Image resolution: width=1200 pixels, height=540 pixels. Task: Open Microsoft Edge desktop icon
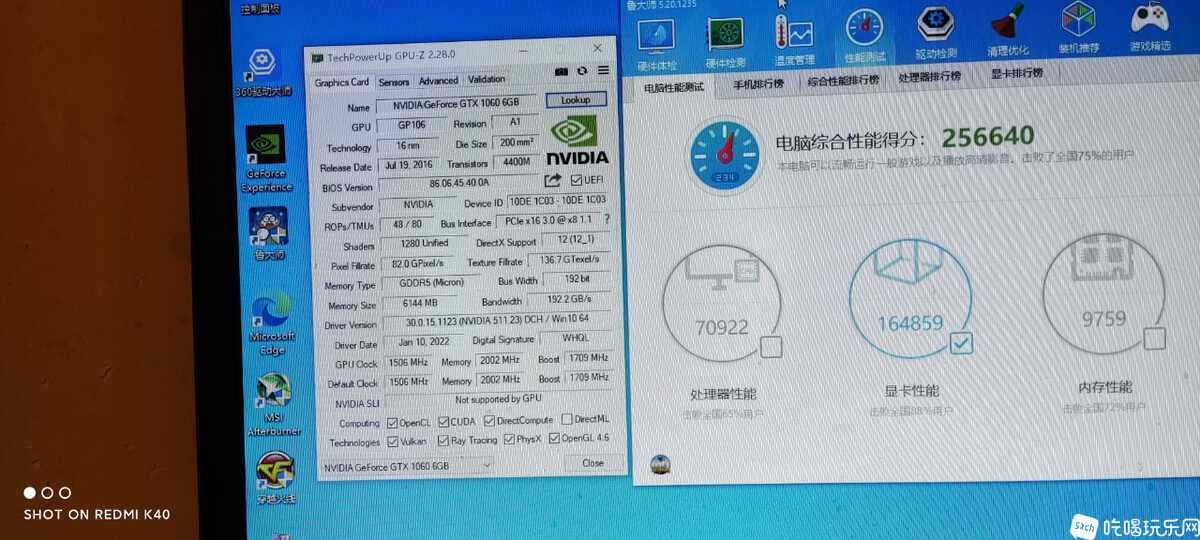click(x=271, y=322)
